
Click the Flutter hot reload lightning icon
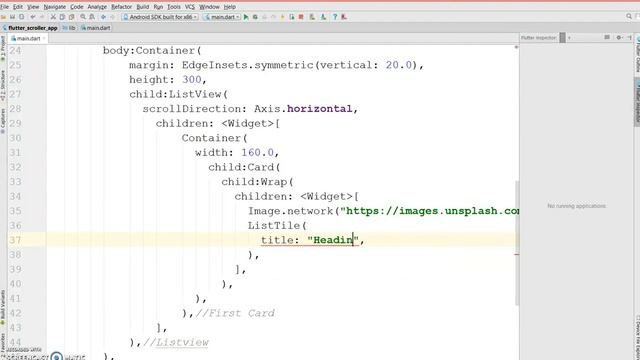282,17
